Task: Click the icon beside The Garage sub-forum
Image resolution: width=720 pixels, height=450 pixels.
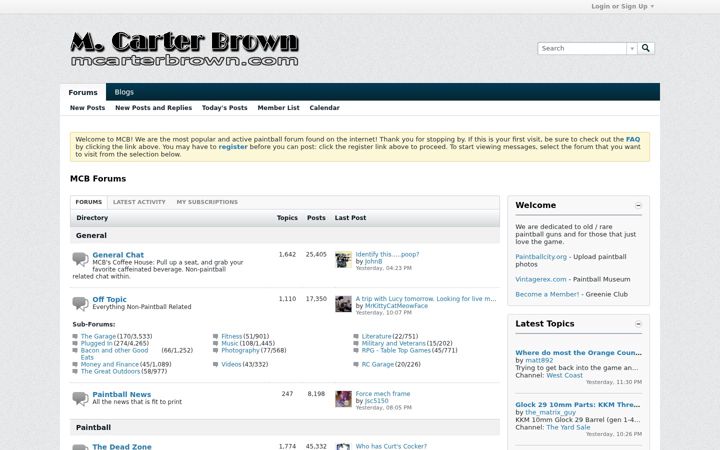Action: coord(75,337)
